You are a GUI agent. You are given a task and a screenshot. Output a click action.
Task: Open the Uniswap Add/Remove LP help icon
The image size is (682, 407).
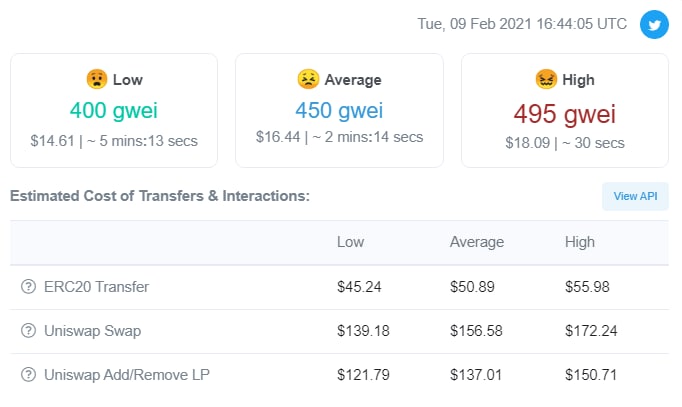[29, 375]
